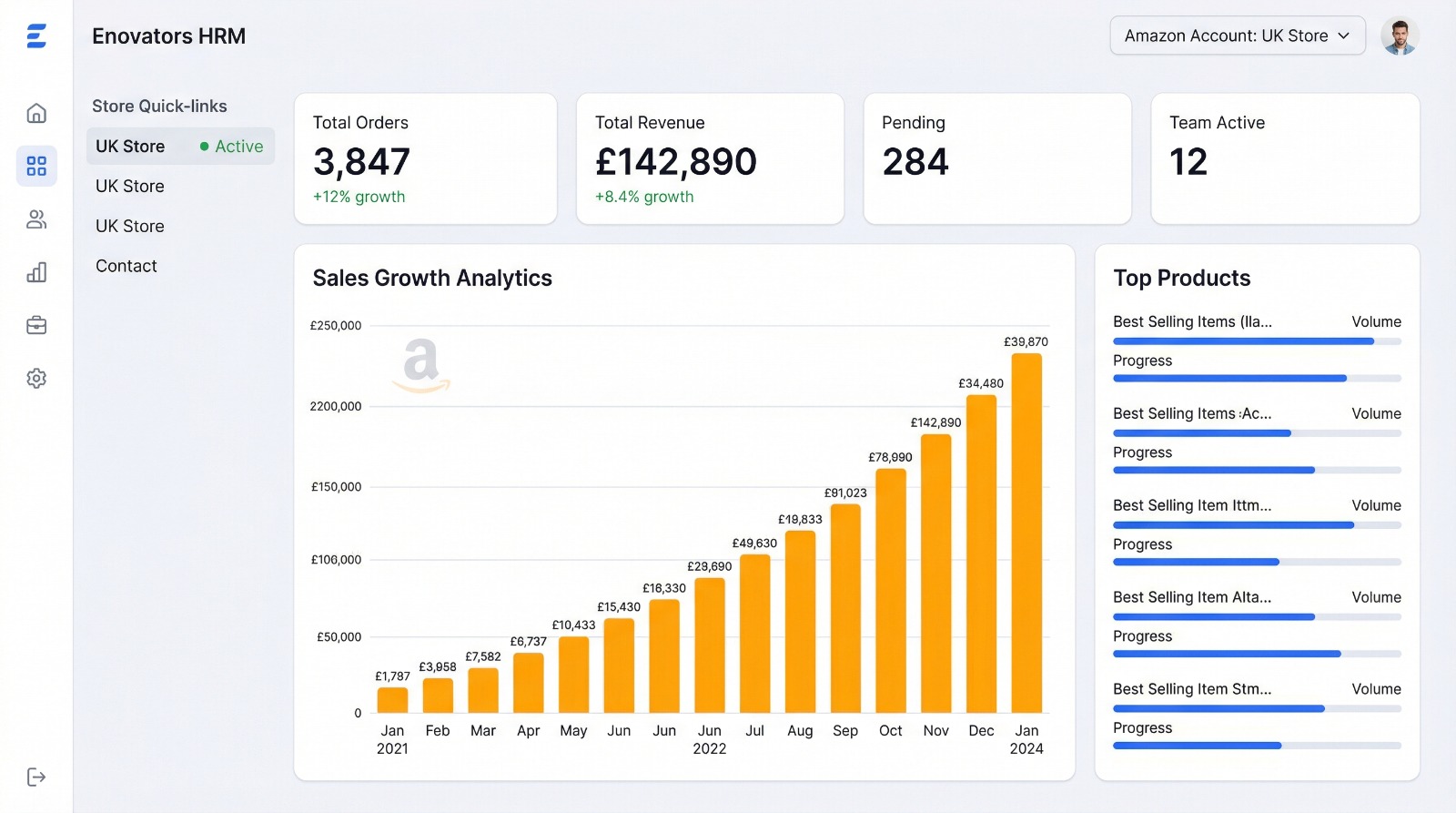Open the bar chart analytics icon
Viewport: 1456px width, 813px height.
[x=36, y=272]
